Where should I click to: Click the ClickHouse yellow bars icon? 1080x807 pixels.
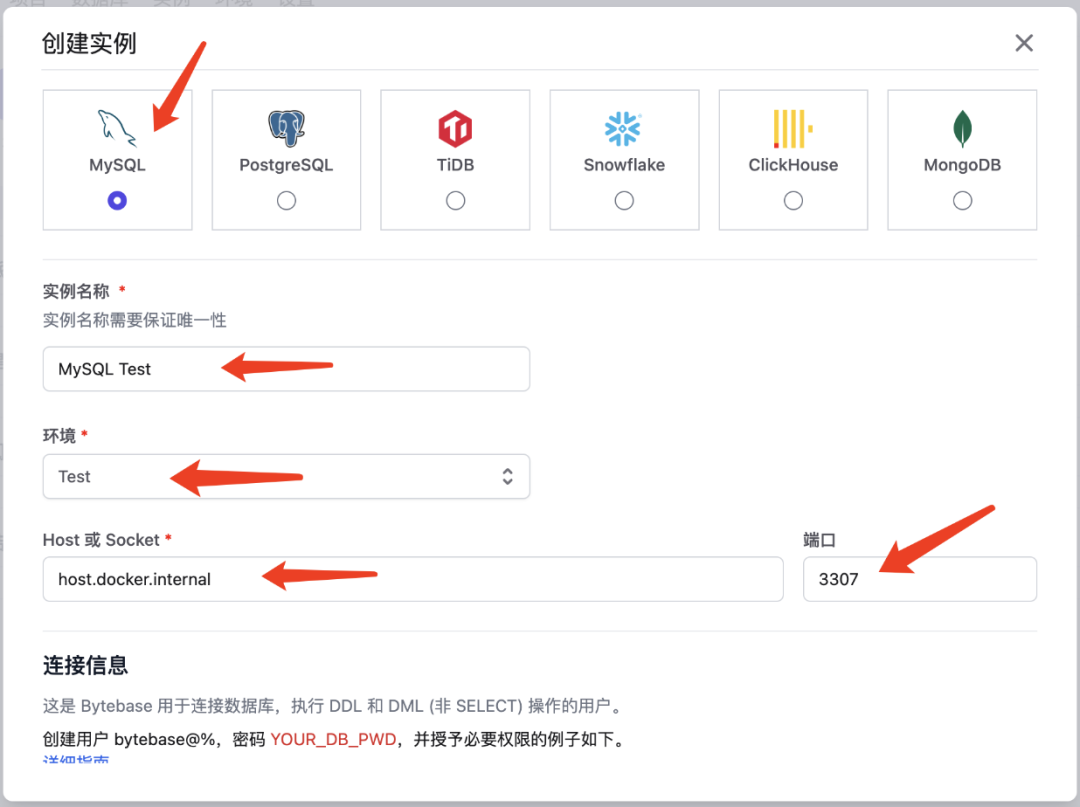793,129
